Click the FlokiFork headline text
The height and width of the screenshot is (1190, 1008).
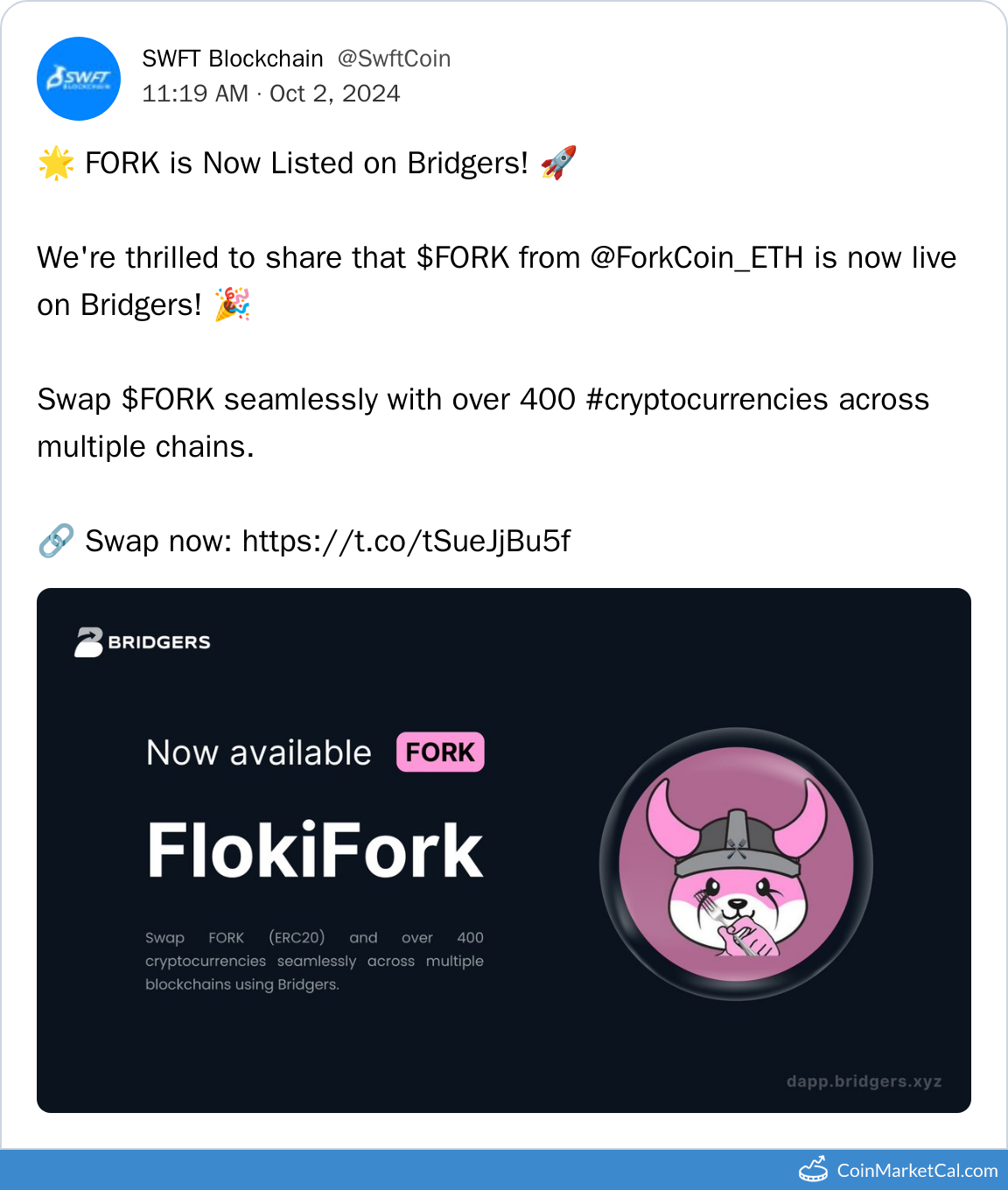tap(315, 850)
